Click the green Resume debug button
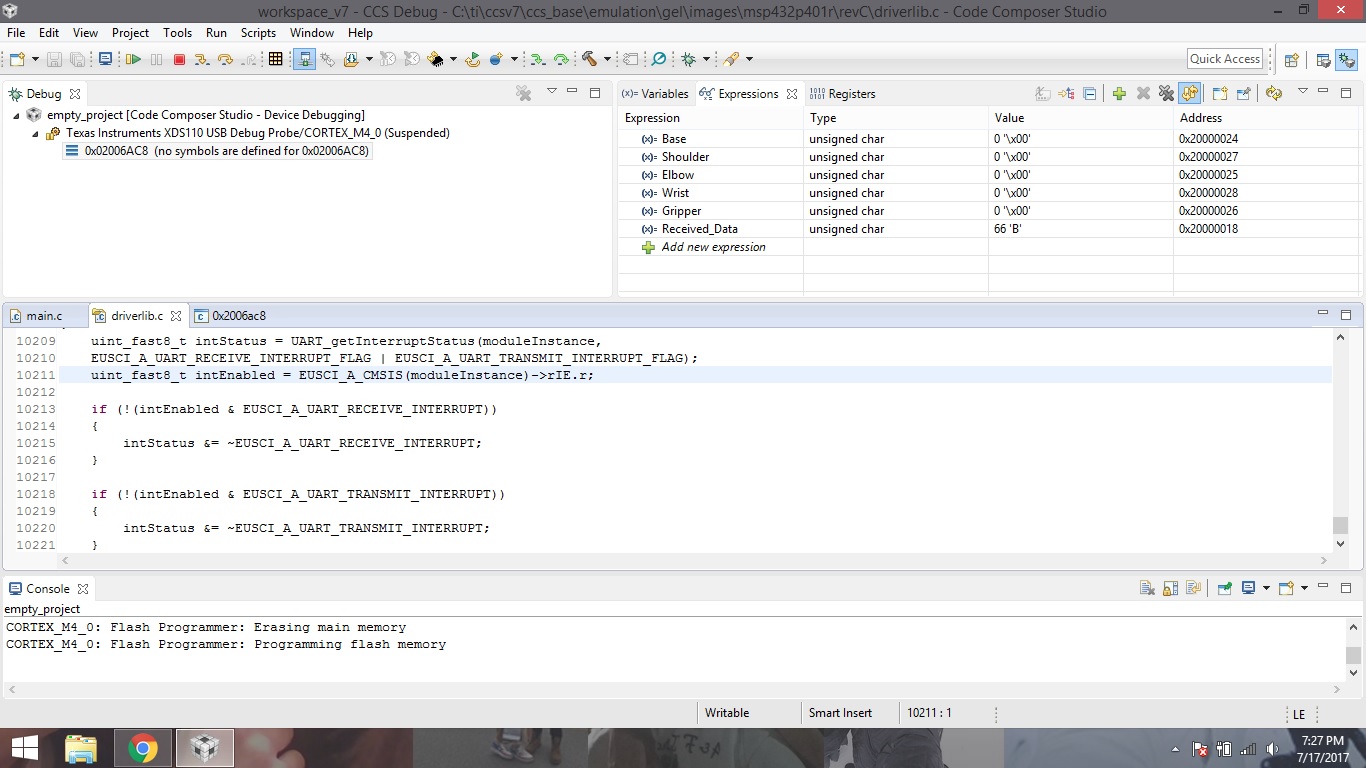 [x=133, y=59]
